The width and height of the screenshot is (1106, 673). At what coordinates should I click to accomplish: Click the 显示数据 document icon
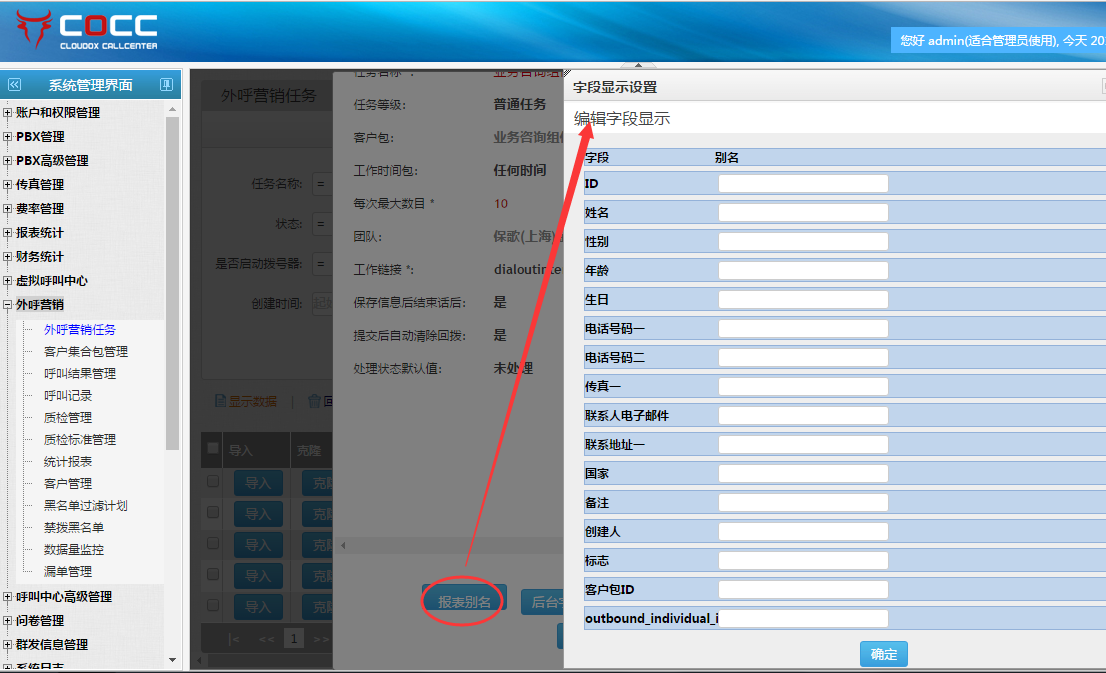tap(221, 401)
